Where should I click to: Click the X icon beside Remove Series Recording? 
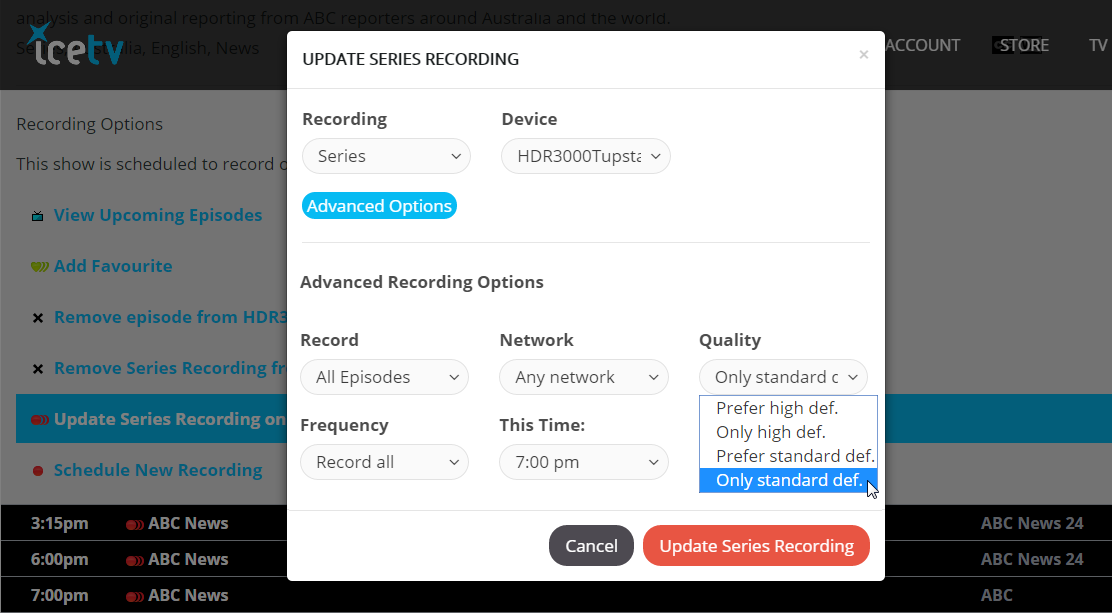click(38, 369)
